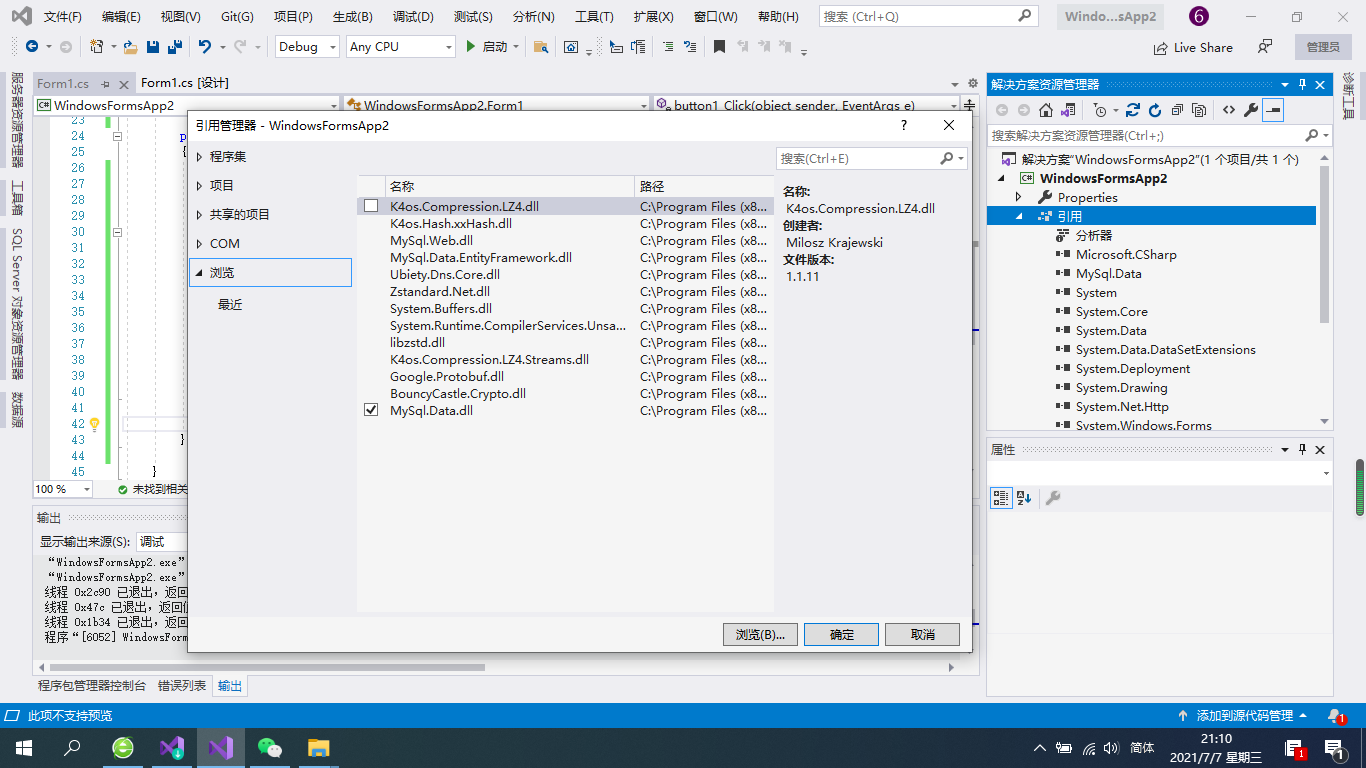
Task: Click the open file folder icon
Action: click(x=130, y=47)
